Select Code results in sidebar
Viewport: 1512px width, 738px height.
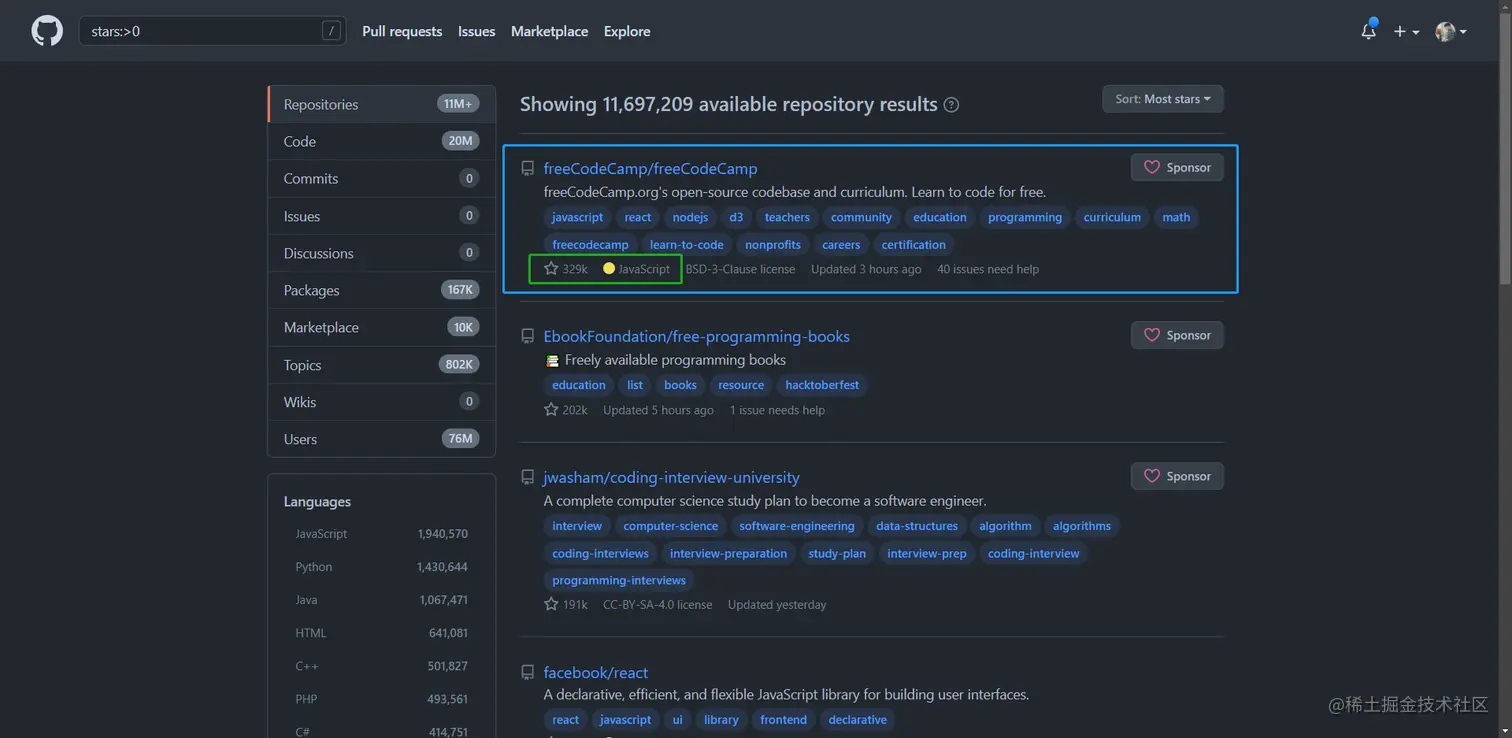pyautogui.click(x=382, y=141)
